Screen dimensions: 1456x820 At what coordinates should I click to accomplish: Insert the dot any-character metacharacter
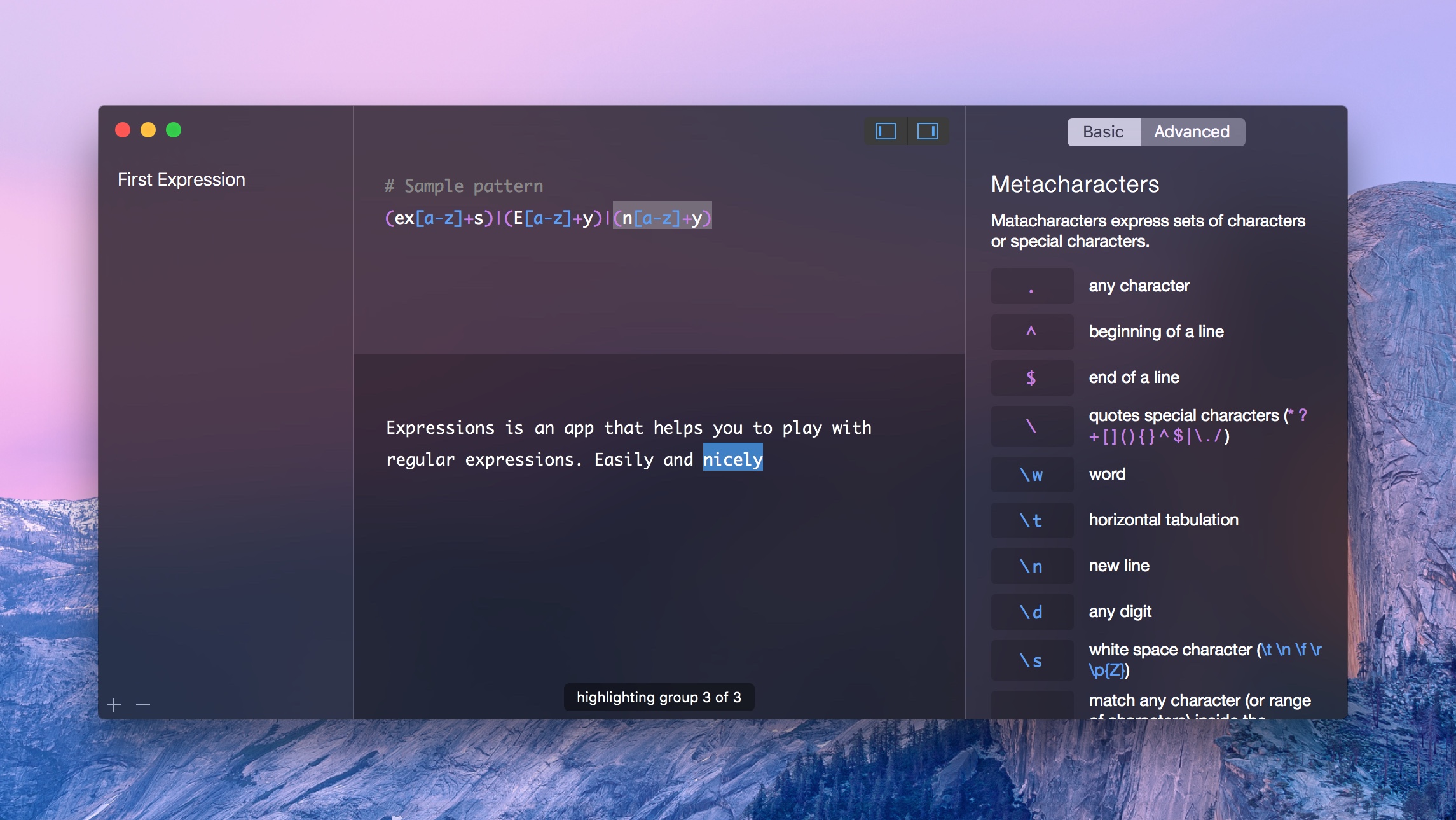[x=1031, y=286]
